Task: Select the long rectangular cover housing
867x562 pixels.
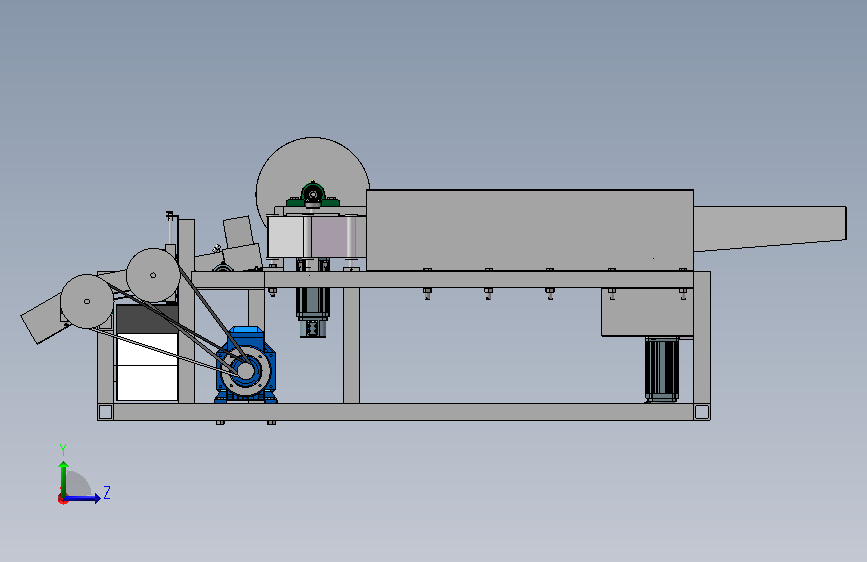Action: (x=530, y=230)
